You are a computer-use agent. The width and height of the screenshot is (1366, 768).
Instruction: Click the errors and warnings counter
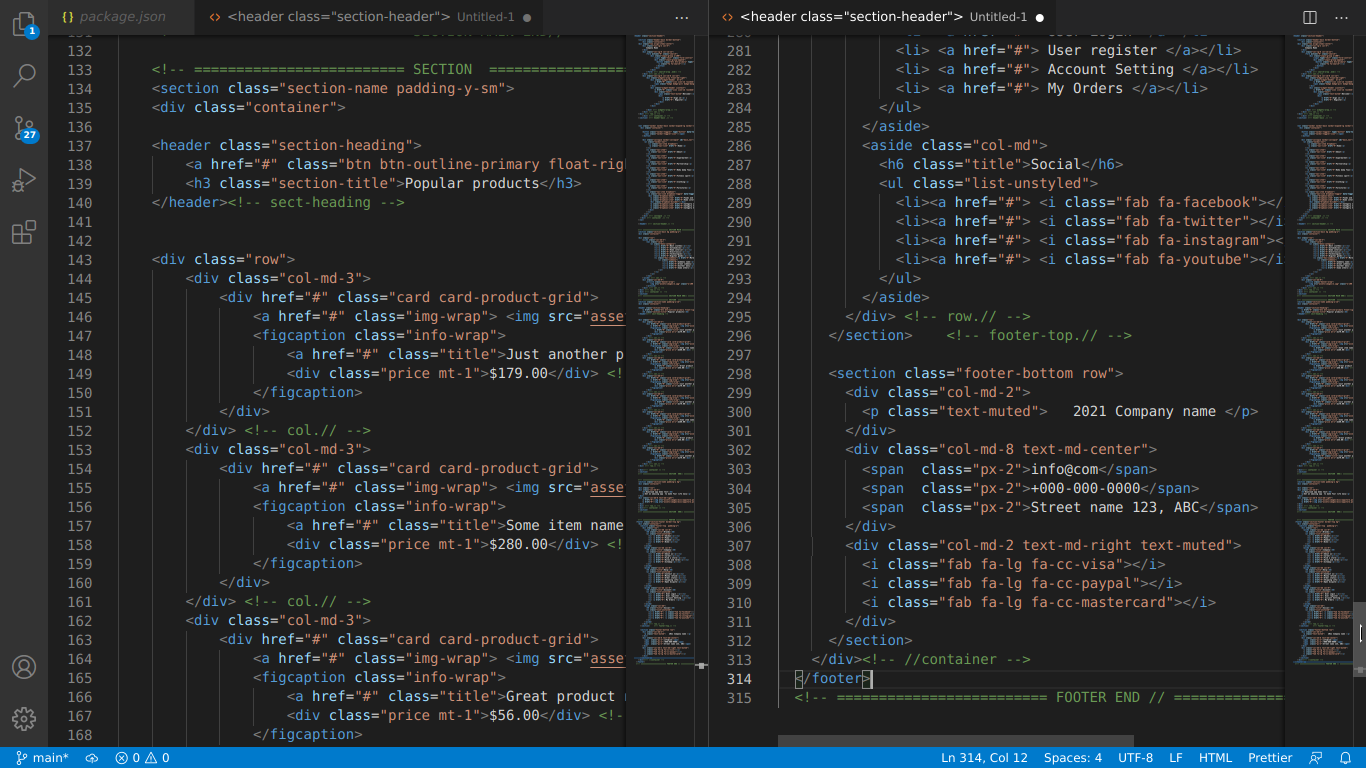[x=142, y=758]
